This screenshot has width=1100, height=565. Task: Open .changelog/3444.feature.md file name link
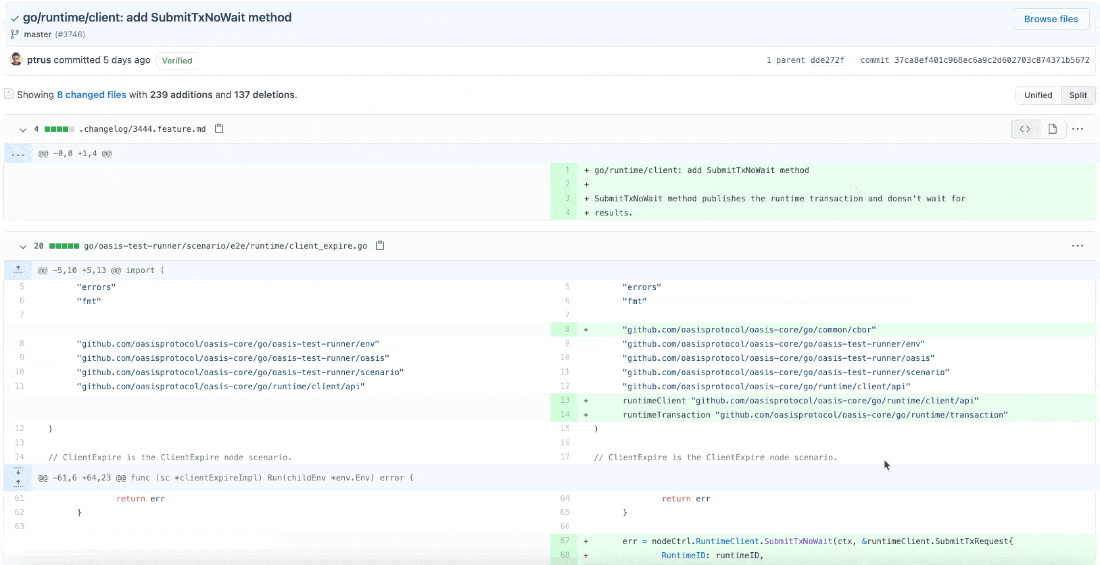tap(142, 129)
